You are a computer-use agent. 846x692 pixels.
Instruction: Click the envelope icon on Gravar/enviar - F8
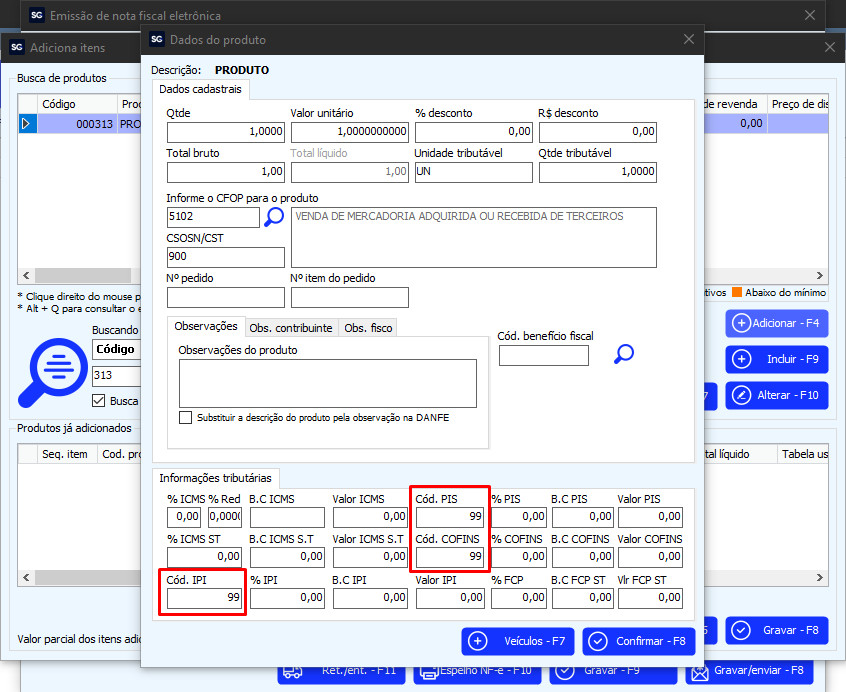click(x=700, y=672)
